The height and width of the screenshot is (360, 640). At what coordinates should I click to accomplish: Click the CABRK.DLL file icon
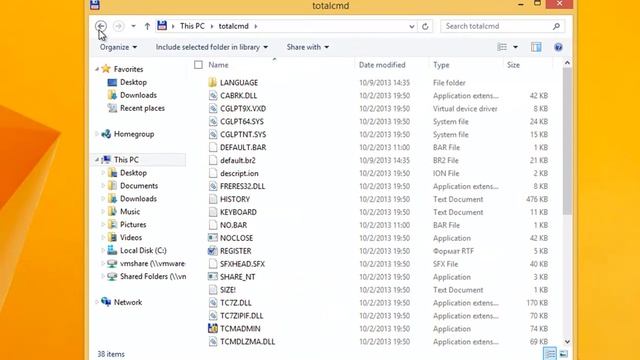click(213, 96)
